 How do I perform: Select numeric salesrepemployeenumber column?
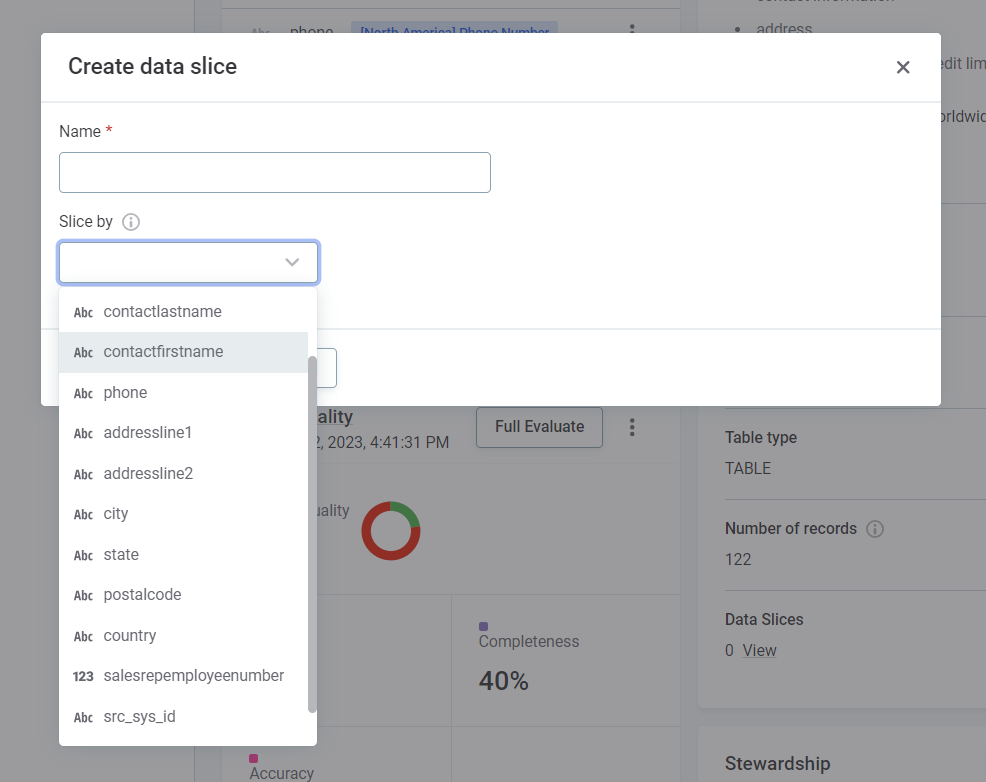coord(193,676)
